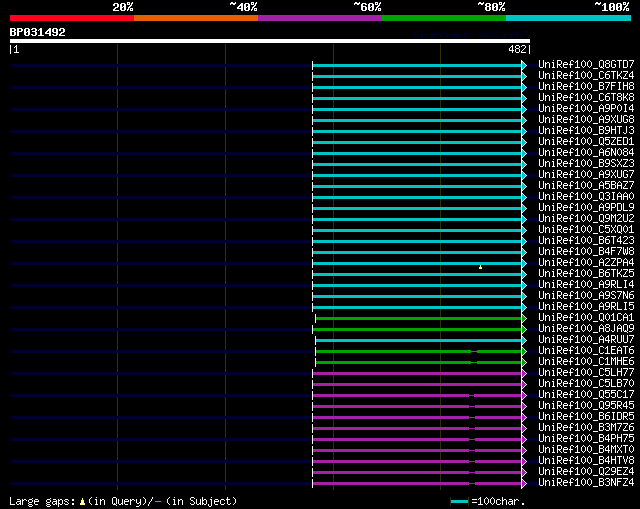Select the UniRef100_B7FIH8 hit label
The image size is (640, 509).
point(586,87)
